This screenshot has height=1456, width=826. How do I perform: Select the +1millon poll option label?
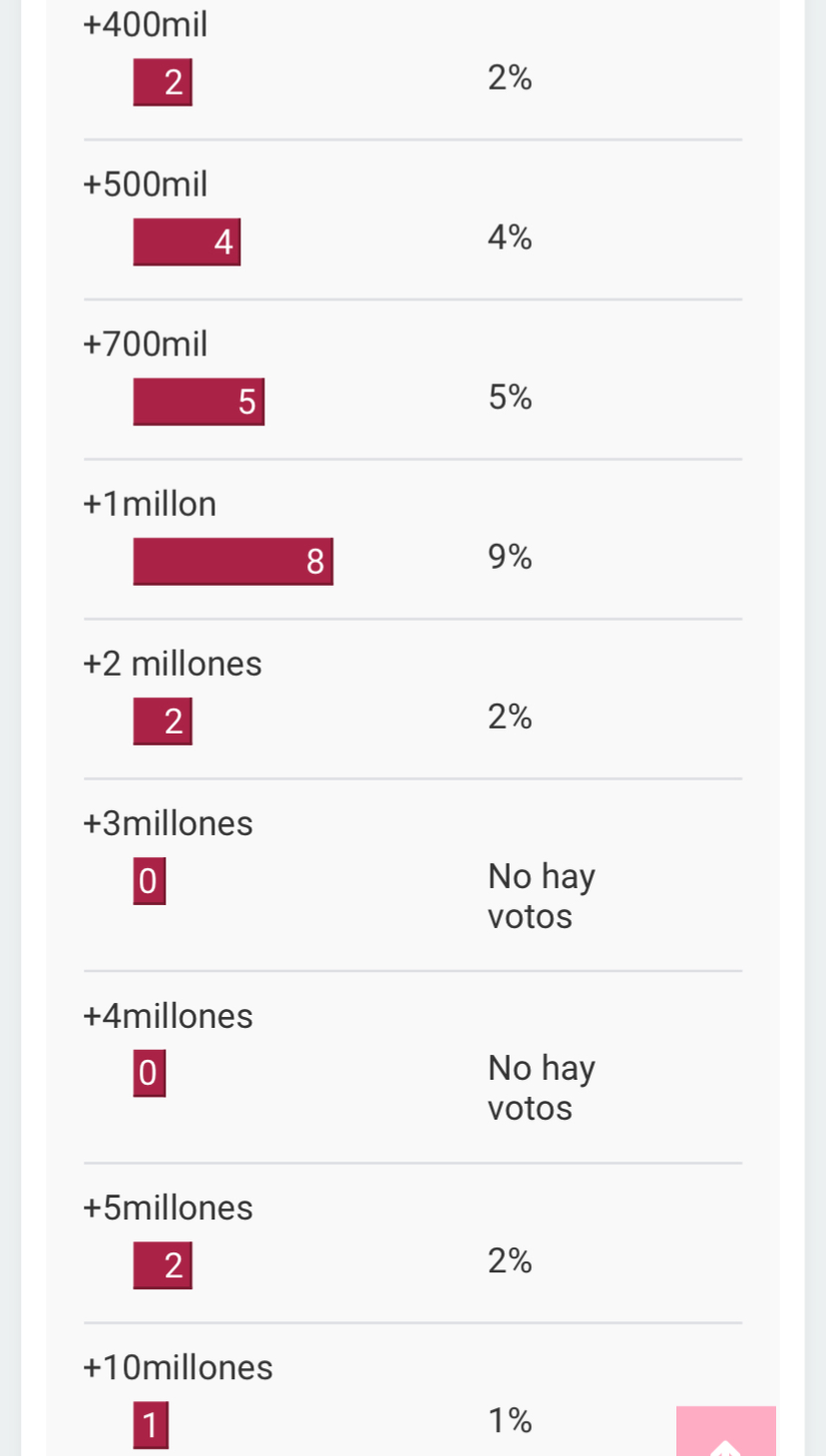pos(150,504)
